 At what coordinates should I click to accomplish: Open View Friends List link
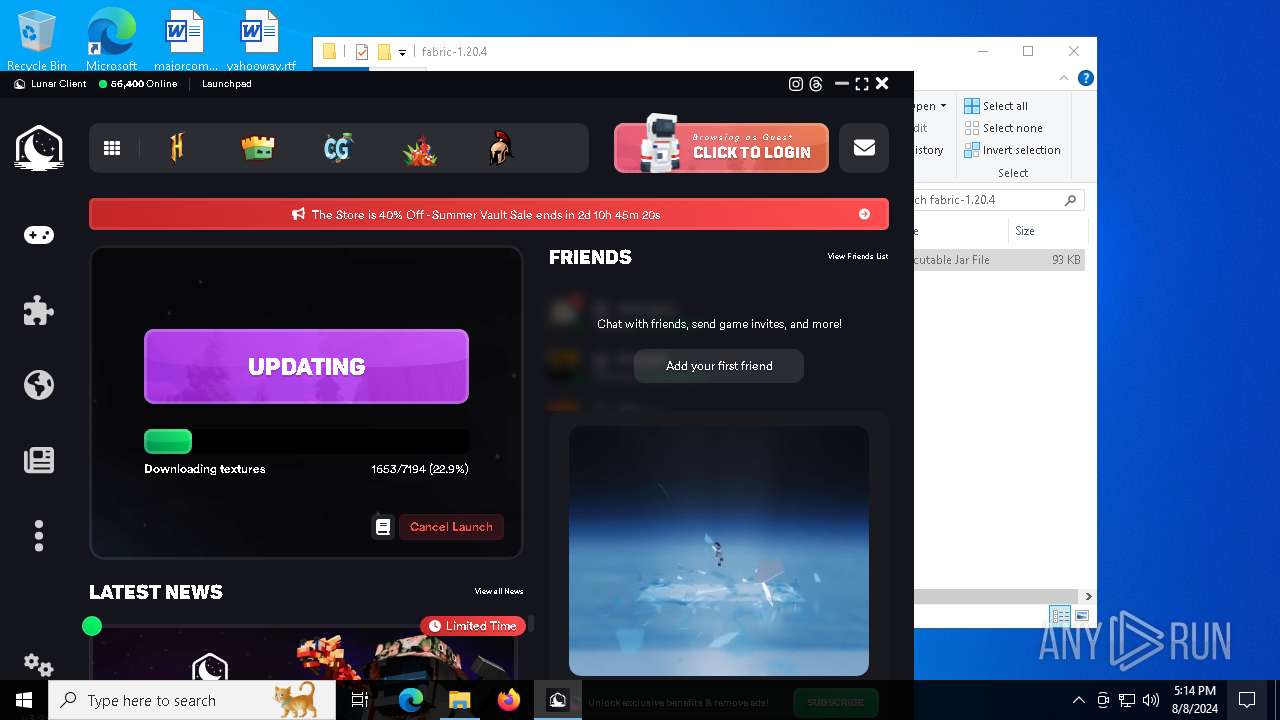point(858,257)
